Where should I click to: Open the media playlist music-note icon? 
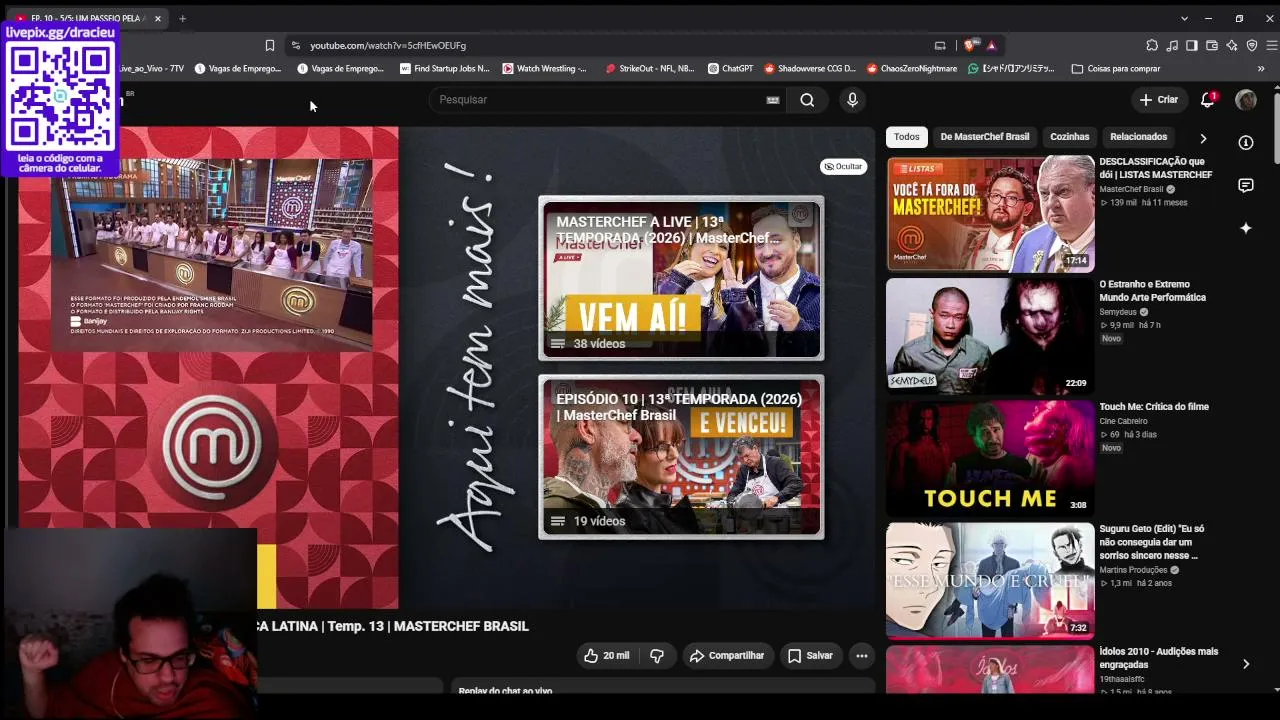pos(1173,45)
